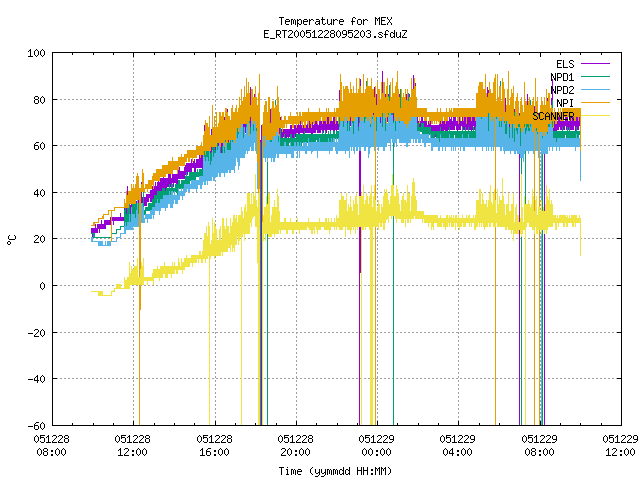Click the purple ELS legend line sample
The height and width of the screenshot is (480, 640).
[x=595, y=64]
